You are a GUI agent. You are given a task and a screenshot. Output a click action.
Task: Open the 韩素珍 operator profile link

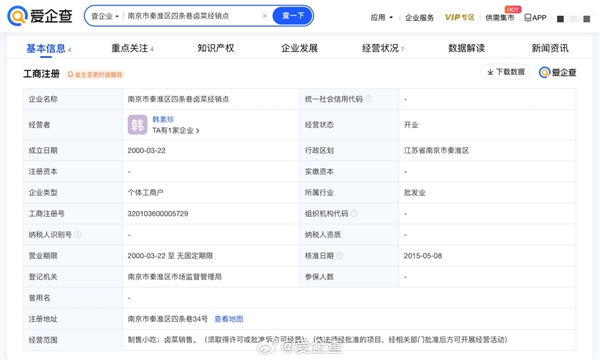(x=163, y=119)
